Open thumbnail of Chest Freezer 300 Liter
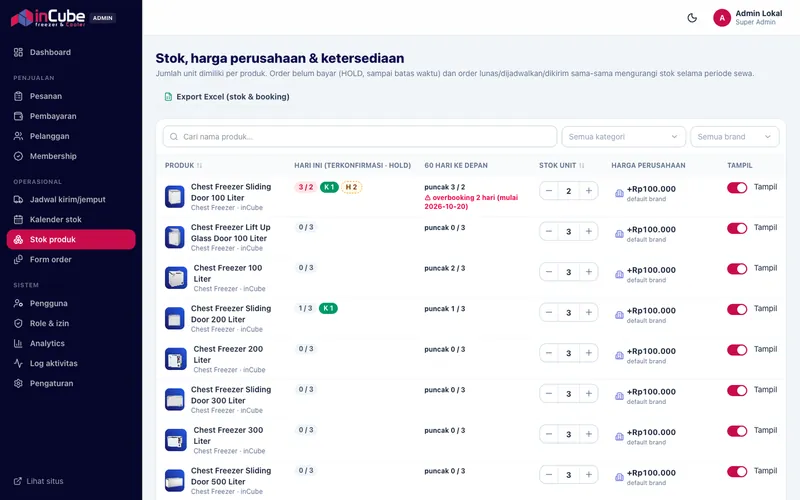This screenshot has height=500, width=800. [x=176, y=440]
